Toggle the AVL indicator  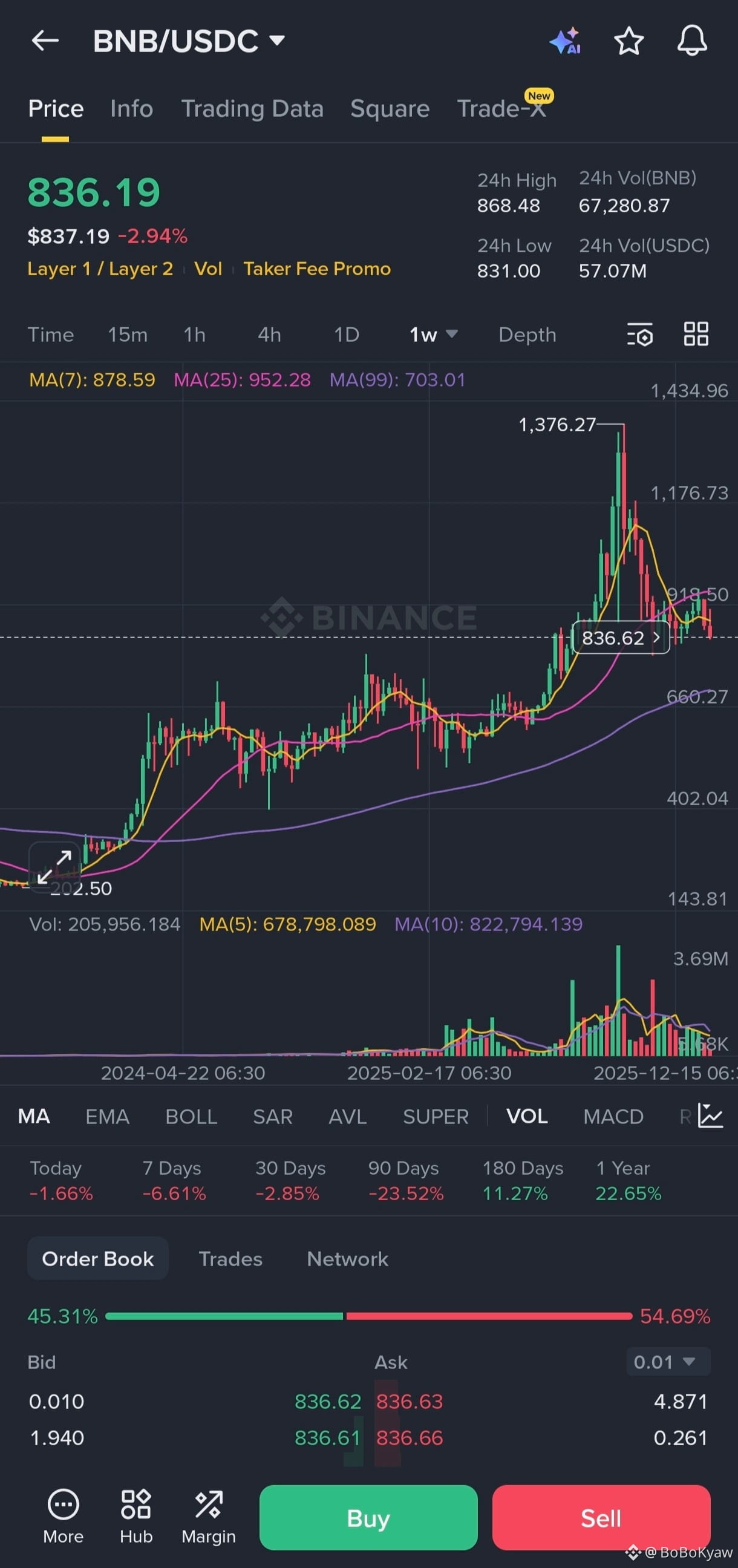coord(348,1116)
